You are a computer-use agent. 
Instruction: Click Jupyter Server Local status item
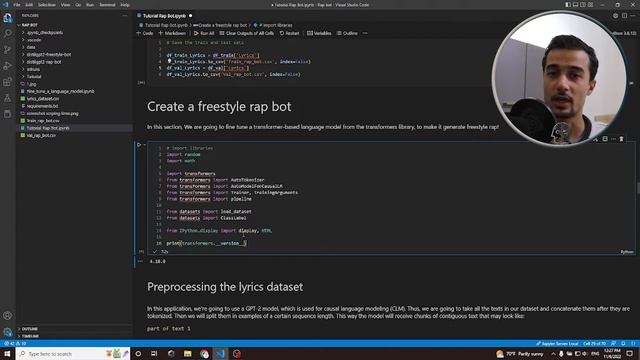[557, 343]
